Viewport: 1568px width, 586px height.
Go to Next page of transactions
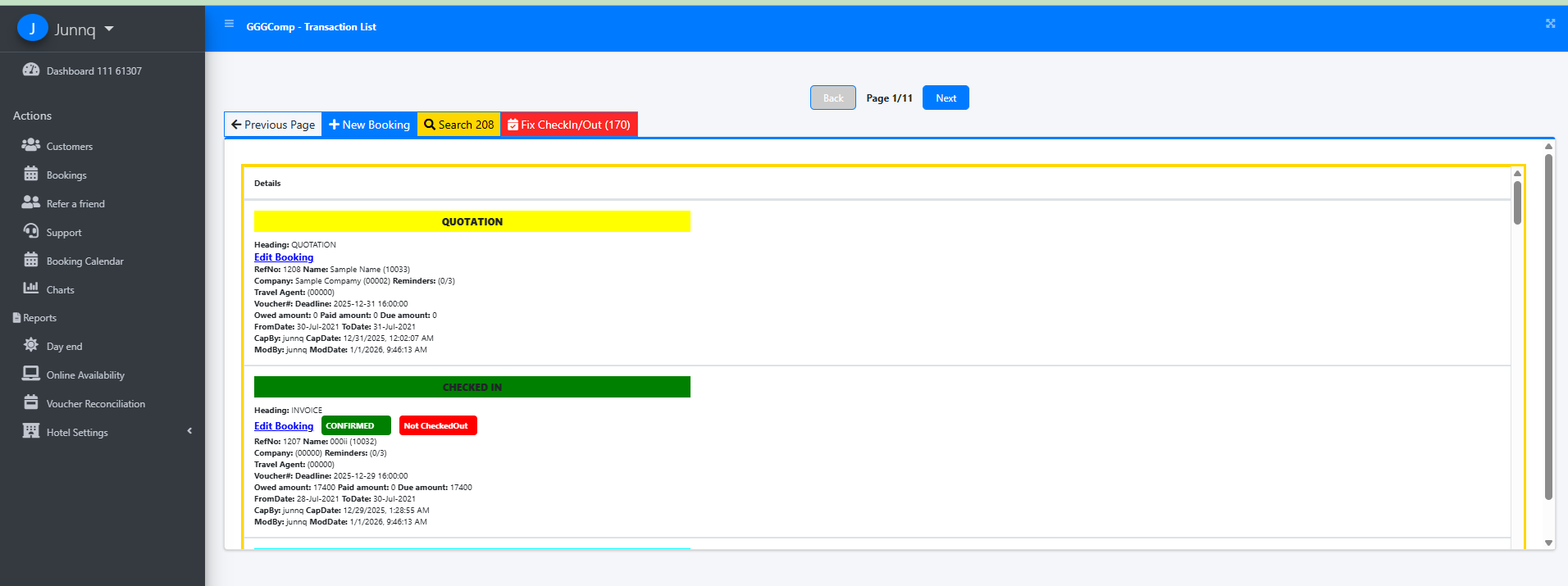pyautogui.click(x=945, y=98)
